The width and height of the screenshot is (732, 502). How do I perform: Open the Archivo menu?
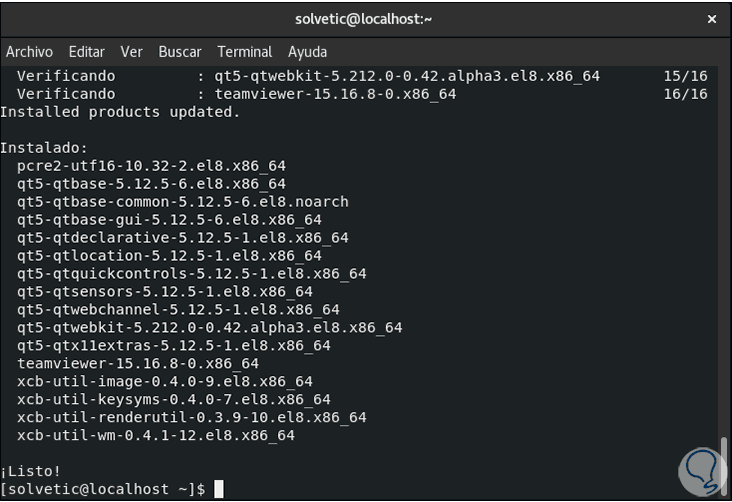[x=29, y=51]
